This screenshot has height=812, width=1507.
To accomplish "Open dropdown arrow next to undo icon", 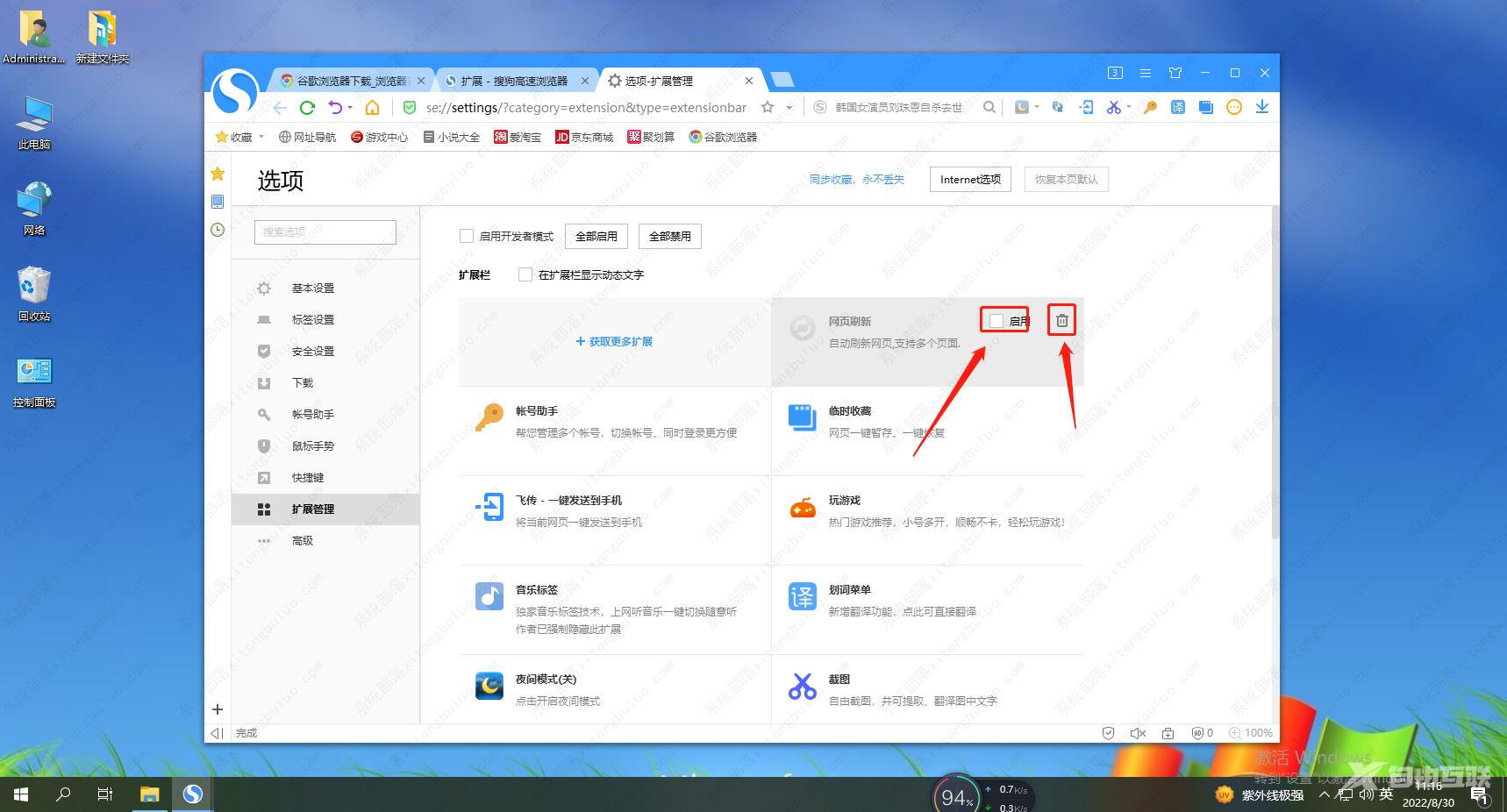I will pos(350,108).
